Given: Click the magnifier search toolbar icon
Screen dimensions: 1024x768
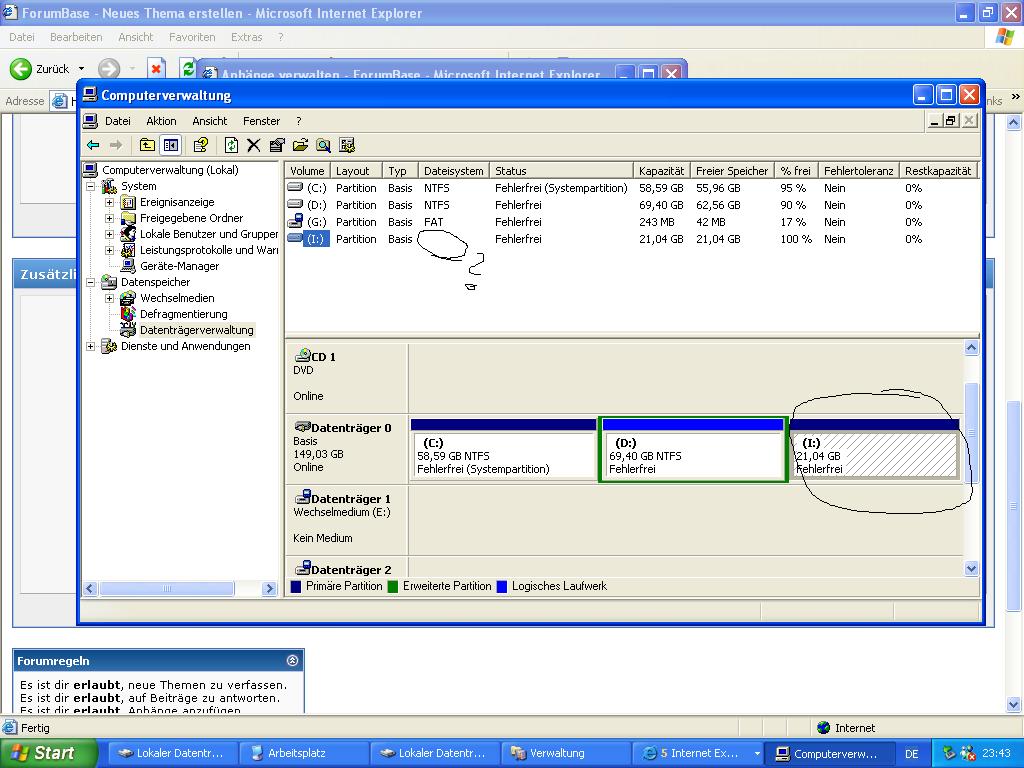Looking at the screenshot, I should [323, 145].
